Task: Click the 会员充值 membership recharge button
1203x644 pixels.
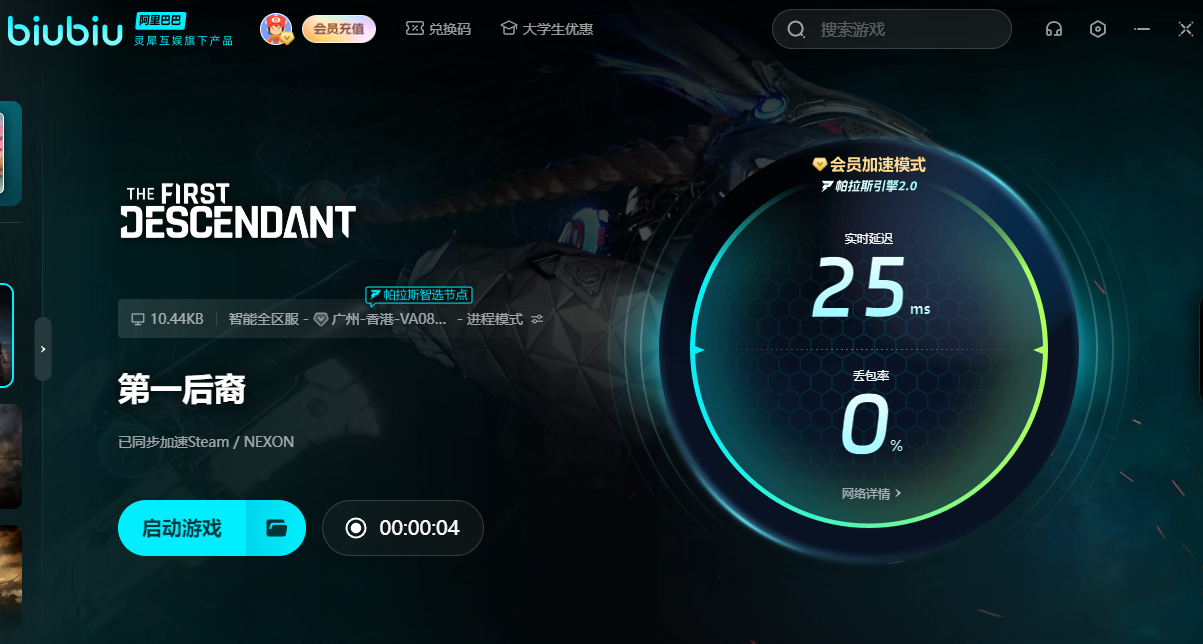Action: point(339,29)
